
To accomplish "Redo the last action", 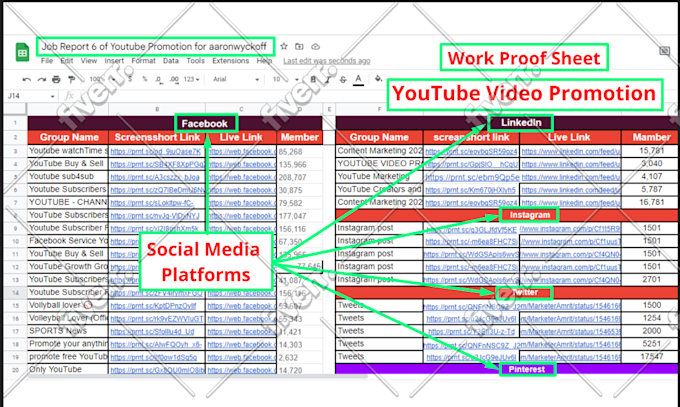I will [x=42, y=79].
